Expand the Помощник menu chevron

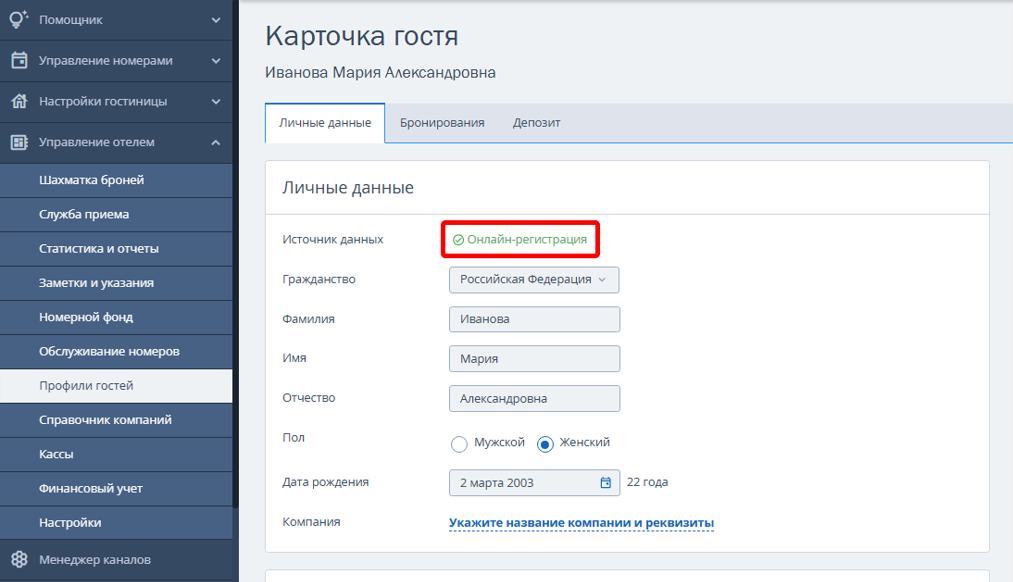coord(216,20)
